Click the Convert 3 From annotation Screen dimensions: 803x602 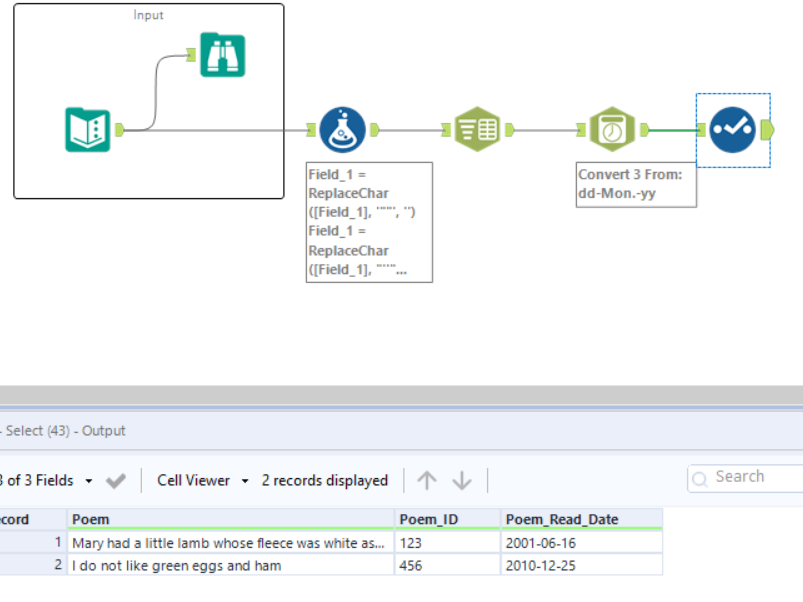coord(636,184)
